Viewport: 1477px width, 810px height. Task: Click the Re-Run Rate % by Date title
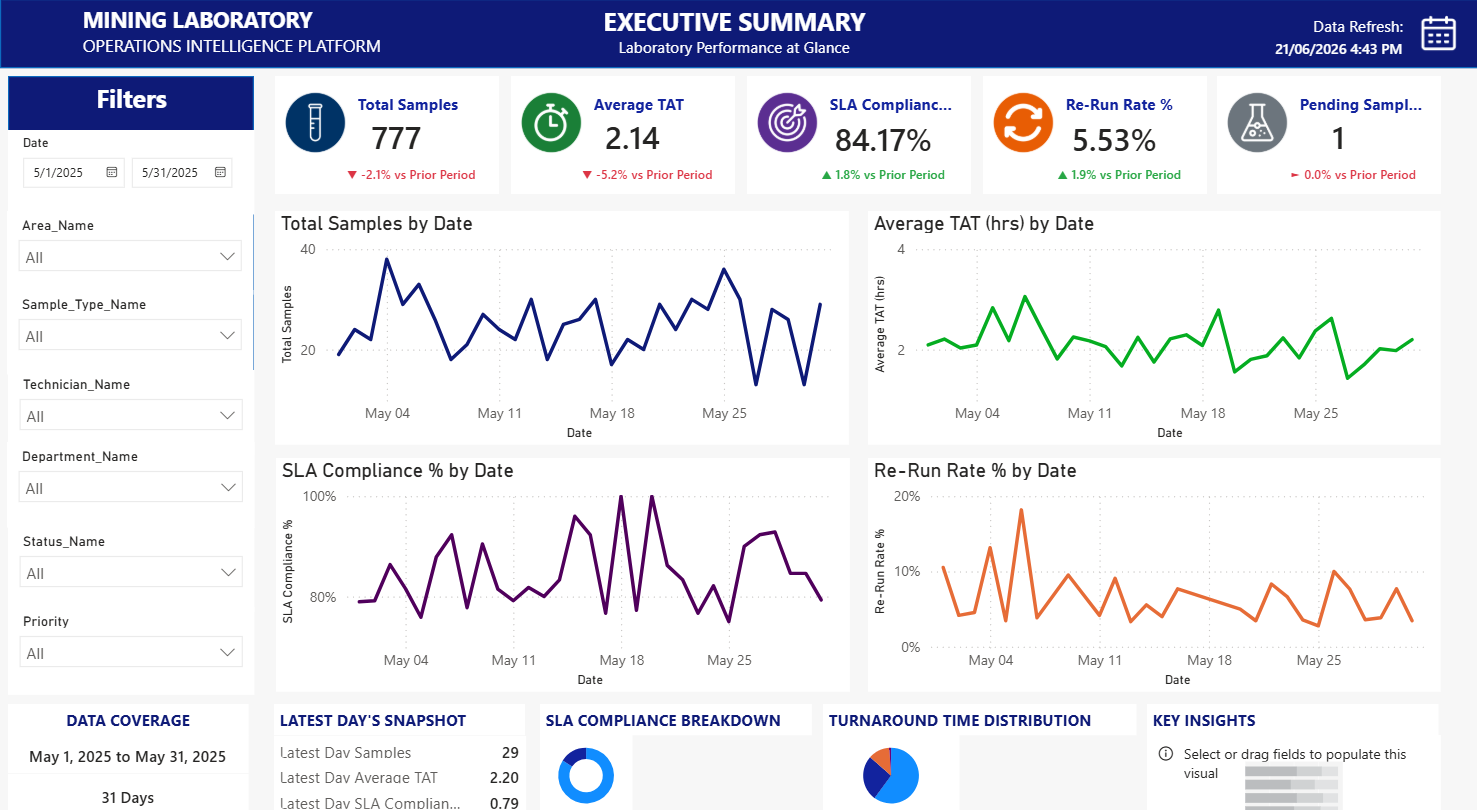(x=975, y=471)
